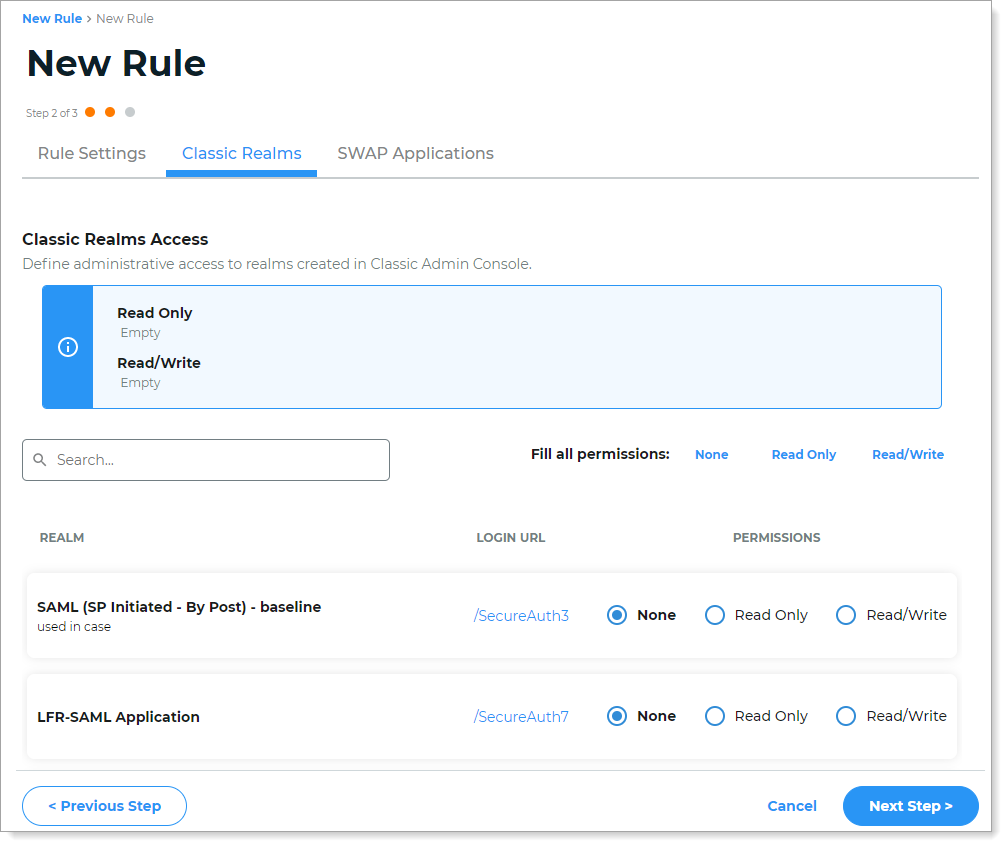
Task: Click the magnifier icon in the search box
Action: click(40, 459)
